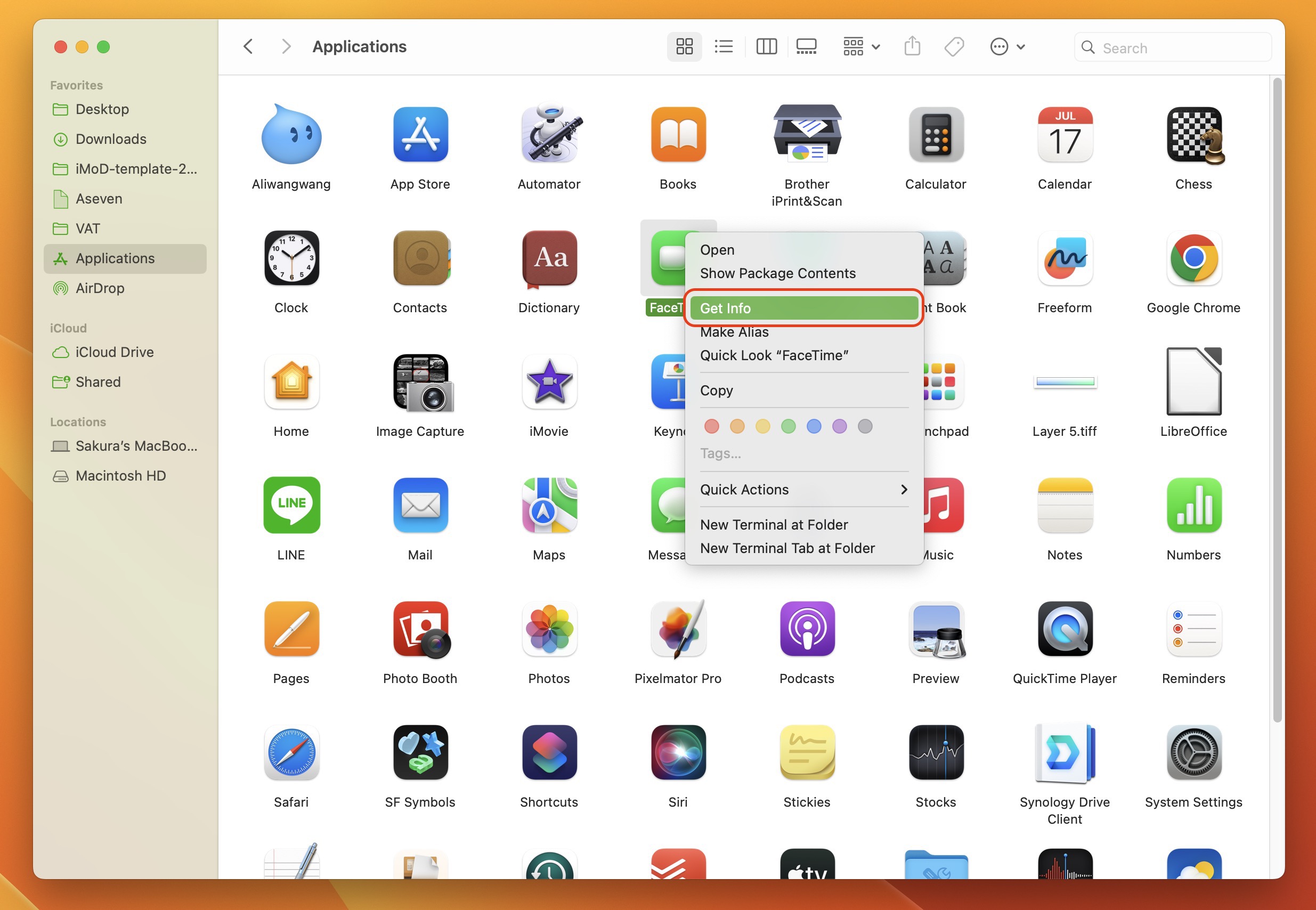
Task: Open the Group By dropdown
Action: point(861,47)
